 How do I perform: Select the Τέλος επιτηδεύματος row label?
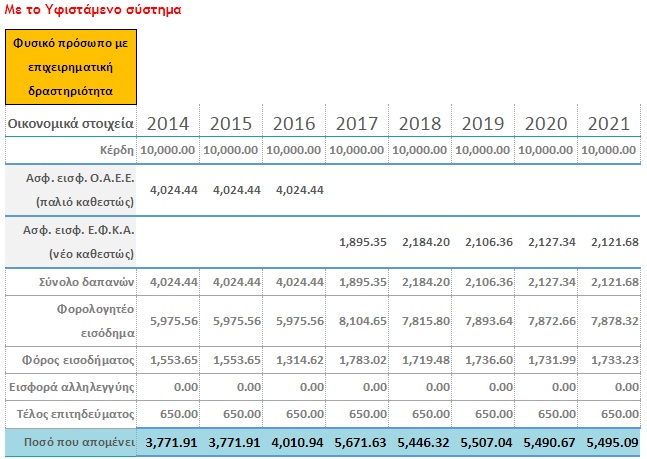(x=76, y=414)
